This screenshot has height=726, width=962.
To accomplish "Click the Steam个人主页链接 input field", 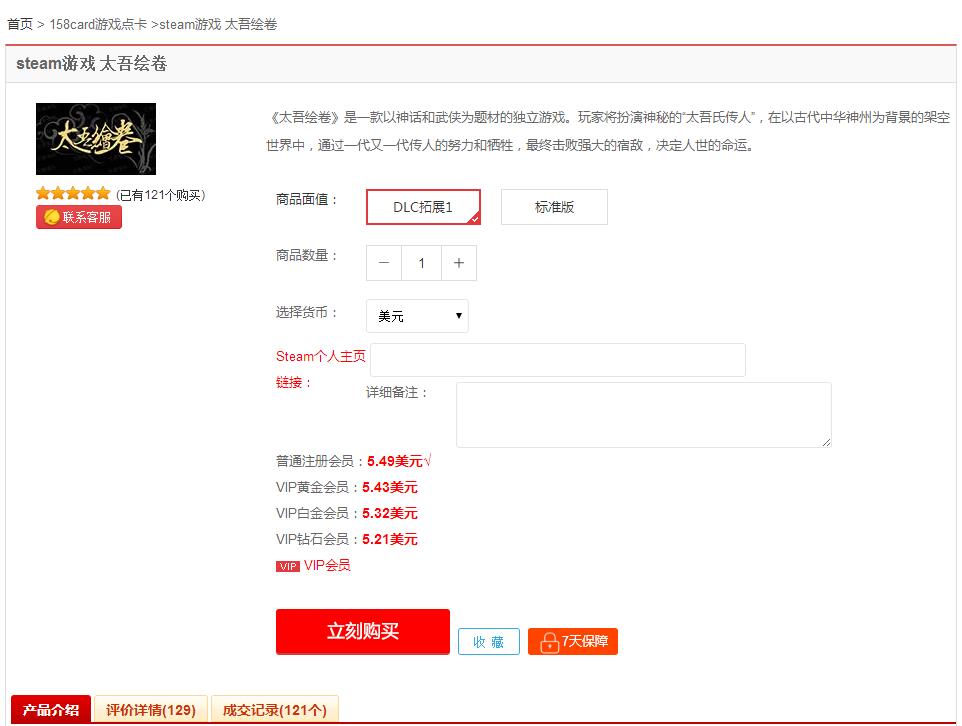I will [x=558, y=360].
